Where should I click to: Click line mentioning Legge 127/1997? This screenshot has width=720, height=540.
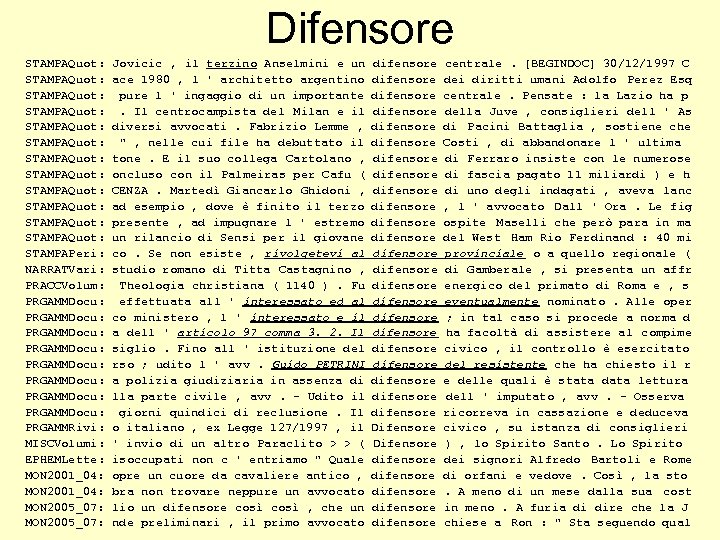click(x=356, y=428)
